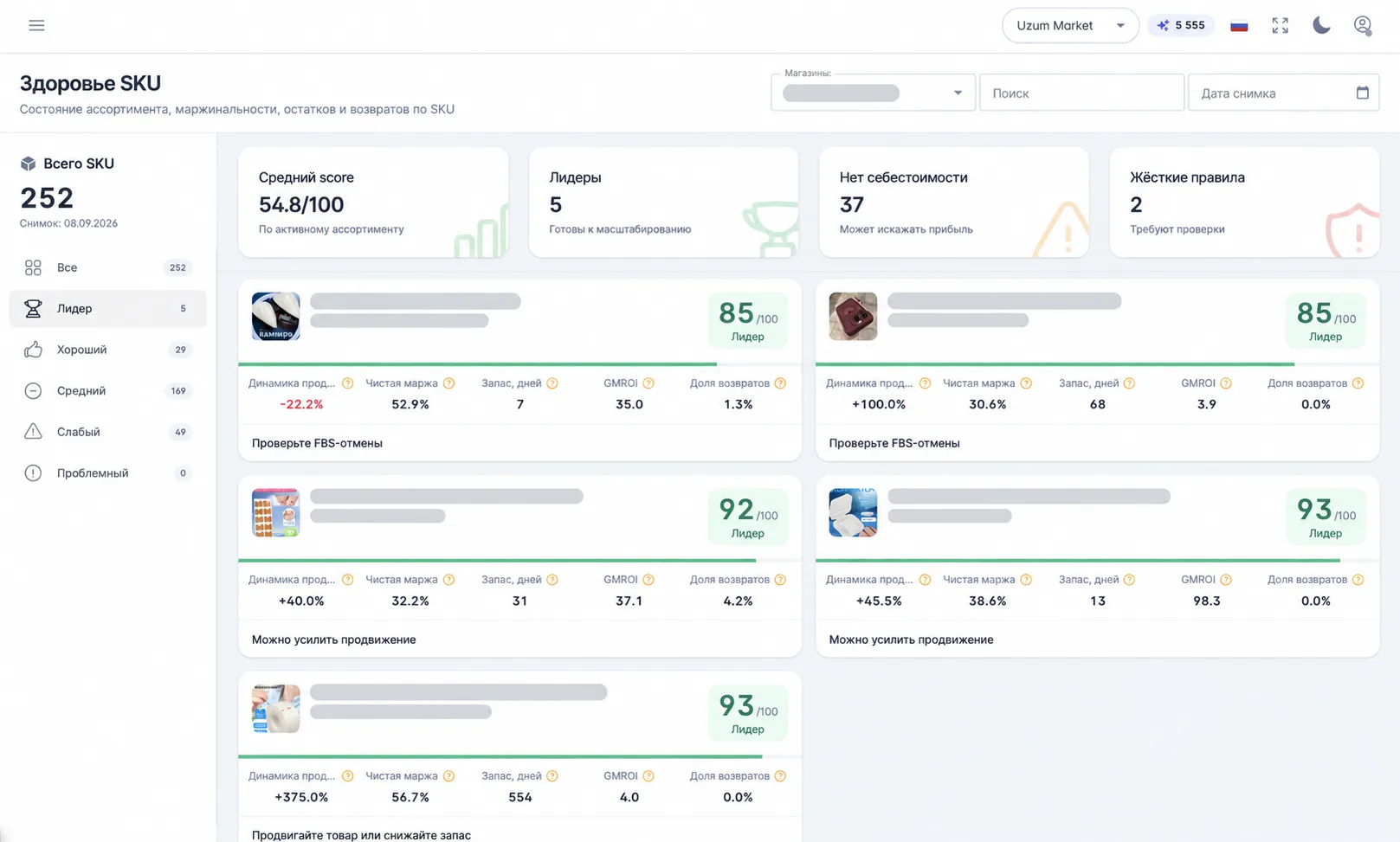1400x842 pixels.
Task: Click help icon beside GMROI 4.0
Action: coord(648,776)
